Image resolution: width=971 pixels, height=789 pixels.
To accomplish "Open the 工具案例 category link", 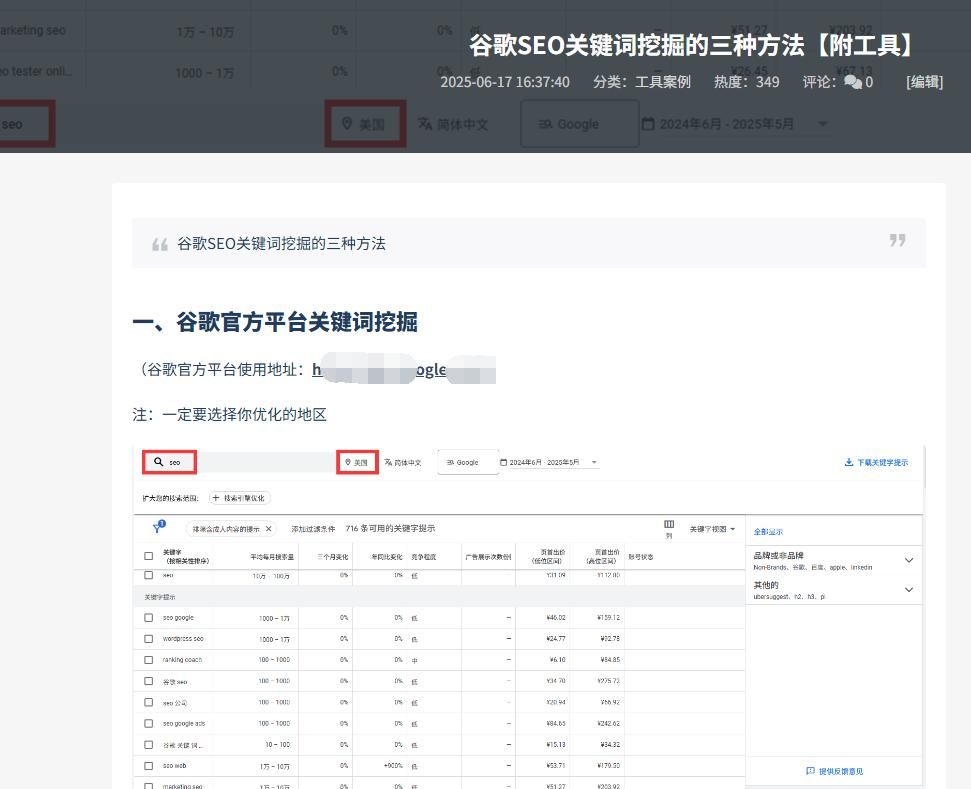I will (663, 82).
